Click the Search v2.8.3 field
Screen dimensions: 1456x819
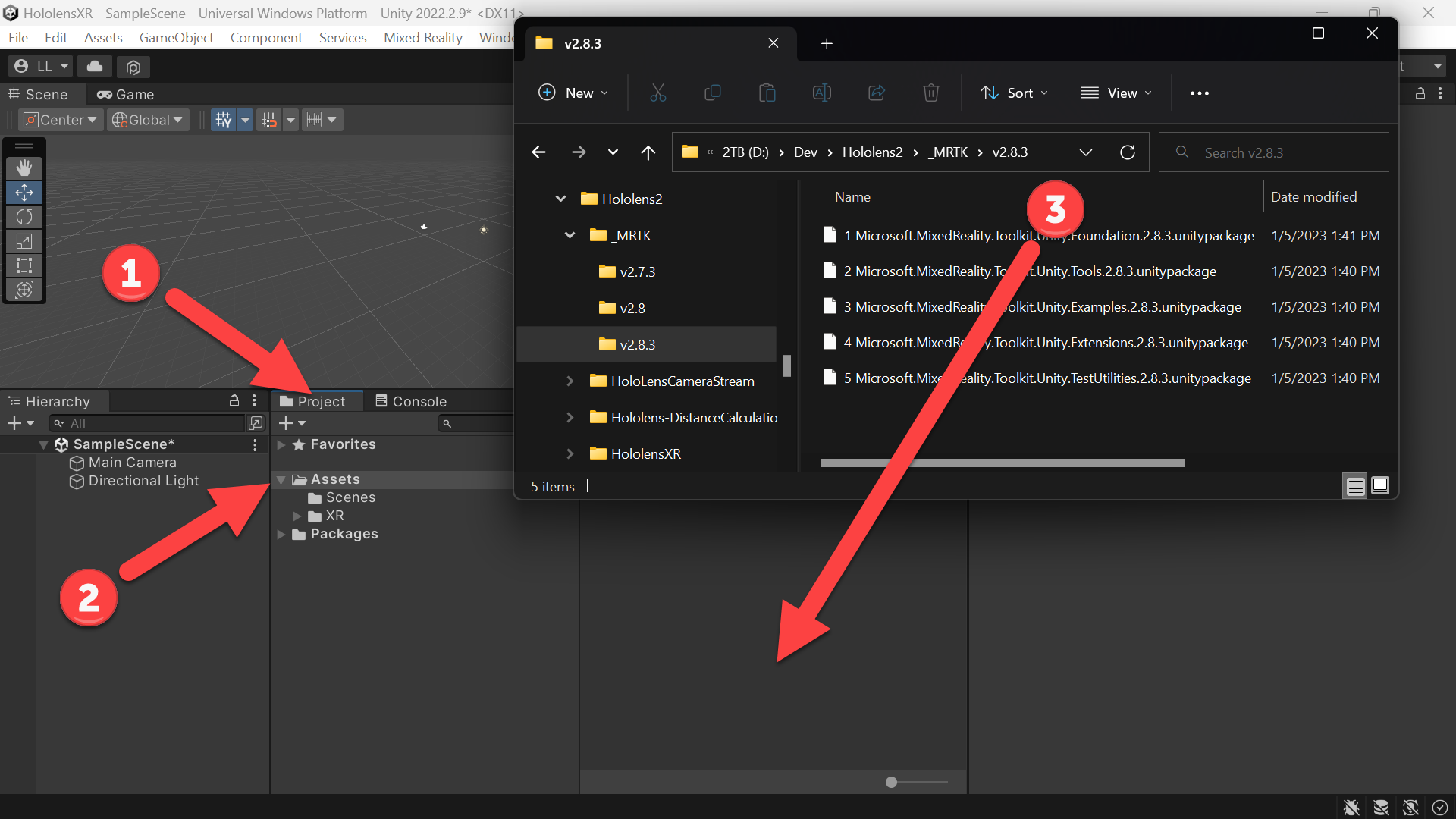(1274, 152)
